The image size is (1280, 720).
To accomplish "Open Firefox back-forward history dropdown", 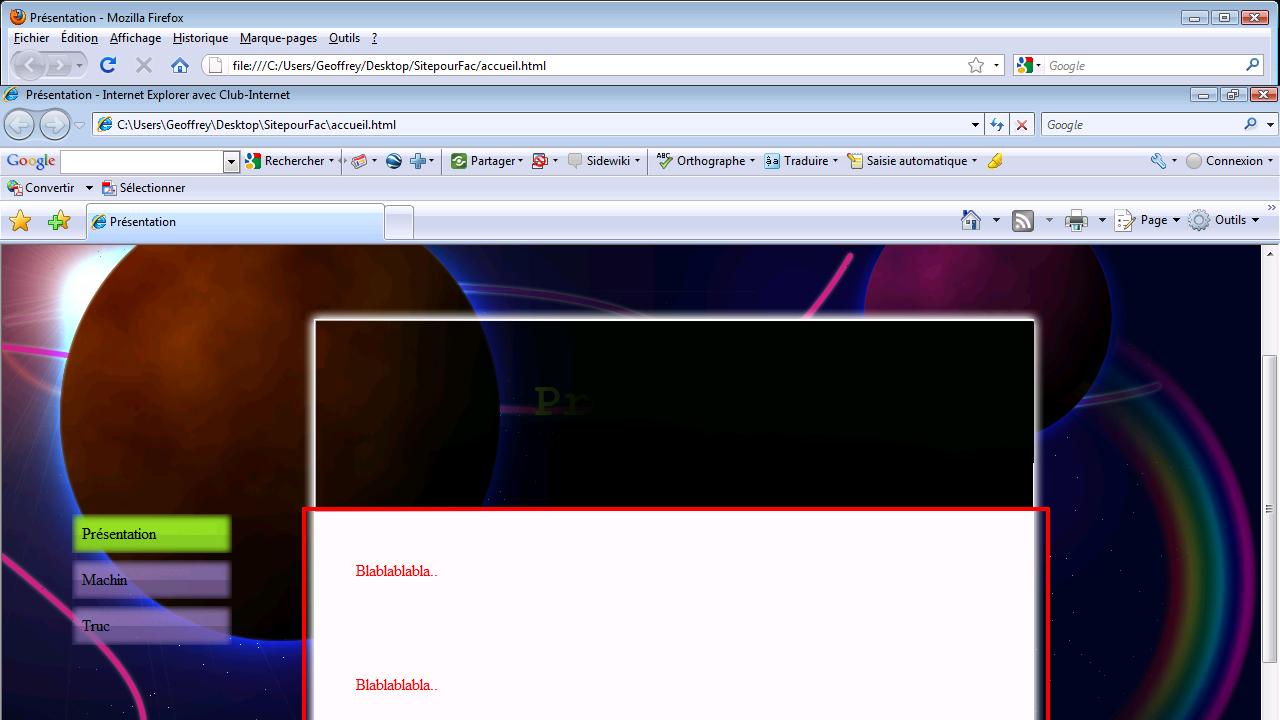I will (x=79, y=65).
